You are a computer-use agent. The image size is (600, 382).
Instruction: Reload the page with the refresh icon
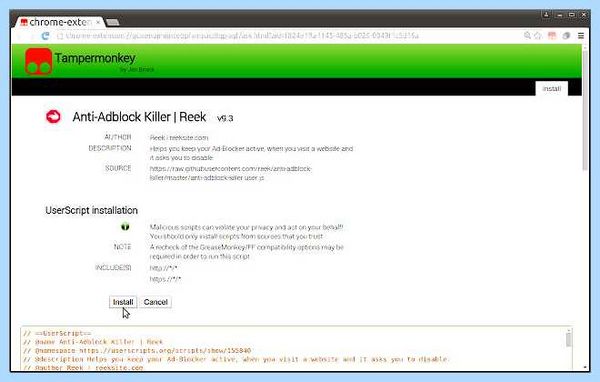[45, 36]
